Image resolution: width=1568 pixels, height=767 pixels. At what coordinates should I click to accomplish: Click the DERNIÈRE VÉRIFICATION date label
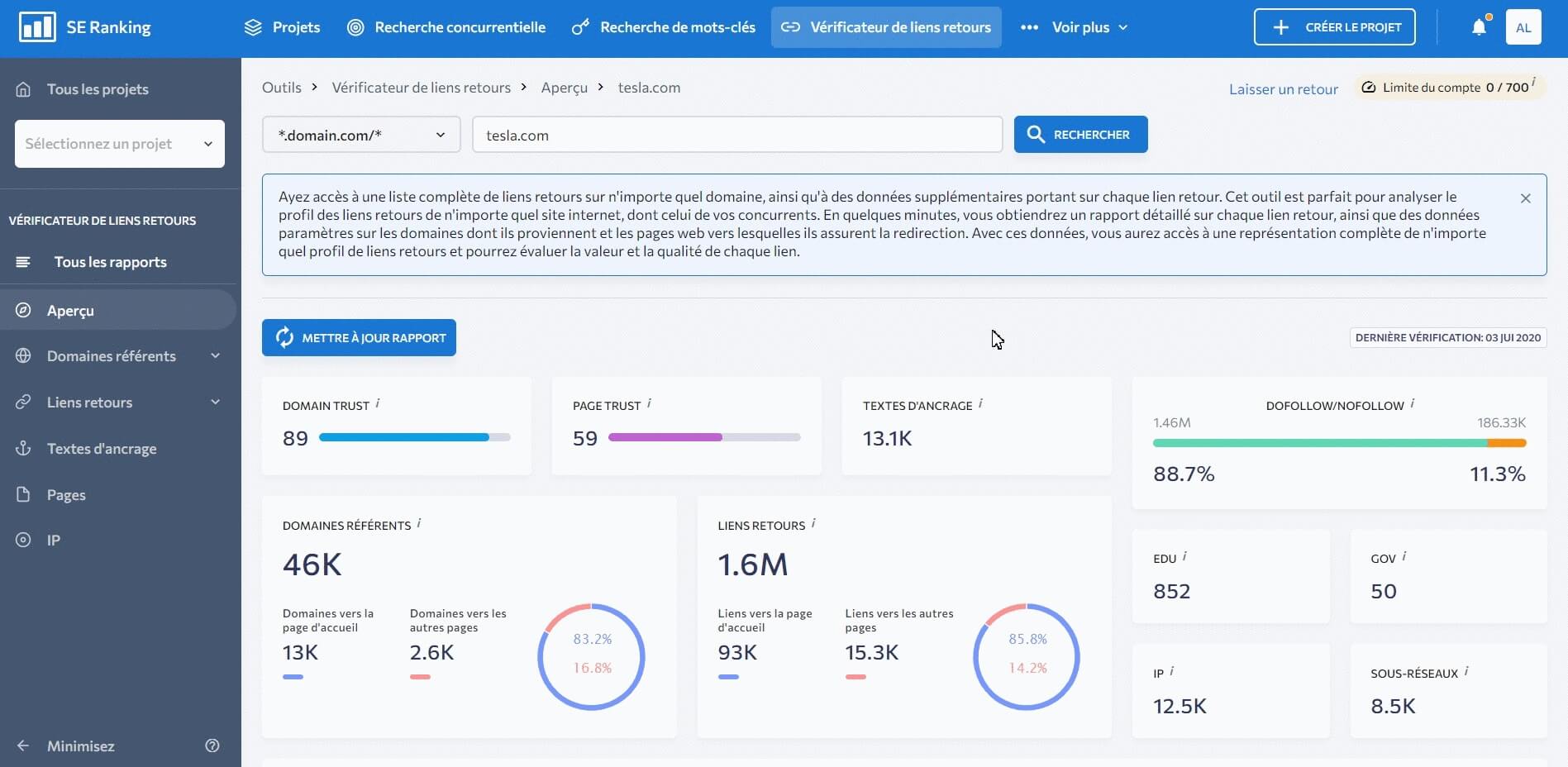[x=1448, y=337]
